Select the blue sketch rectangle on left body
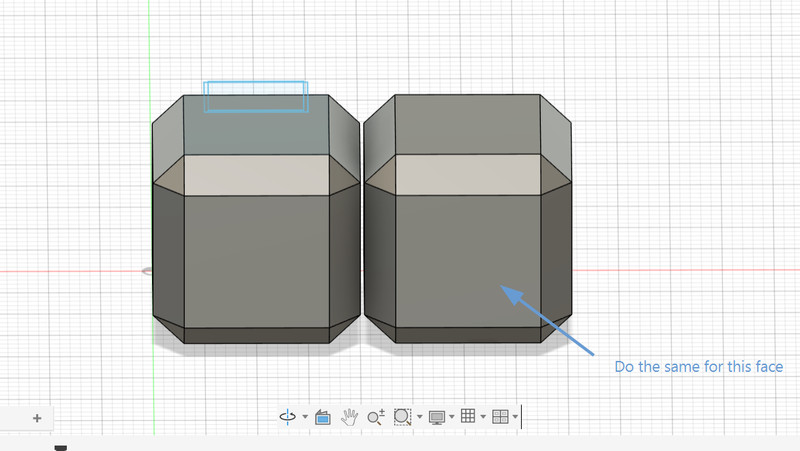800x451 pixels. (256, 96)
